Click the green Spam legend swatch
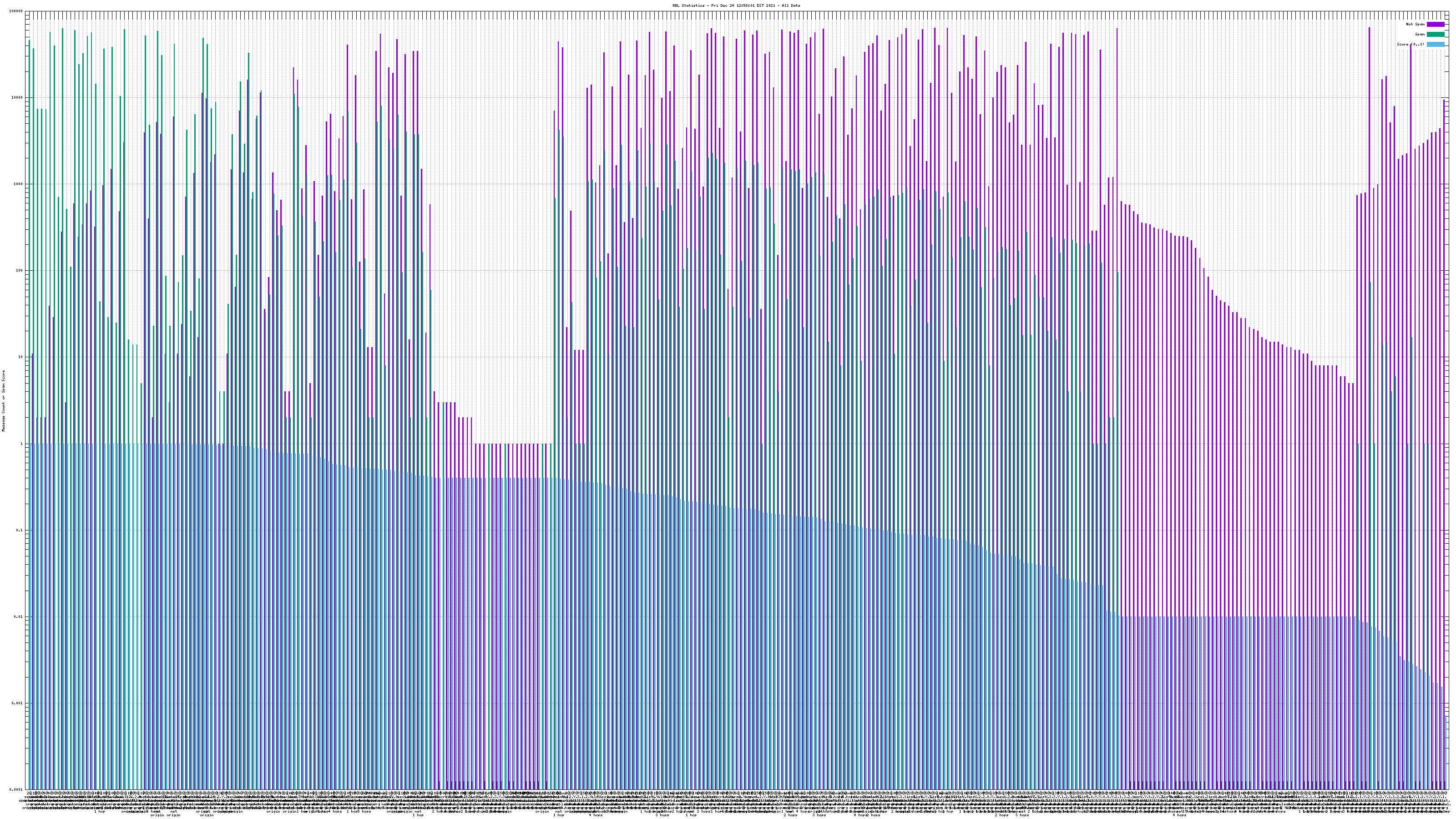Image resolution: width=1456 pixels, height=819 pixels. pyautogui.click(x=1435, y=35)
